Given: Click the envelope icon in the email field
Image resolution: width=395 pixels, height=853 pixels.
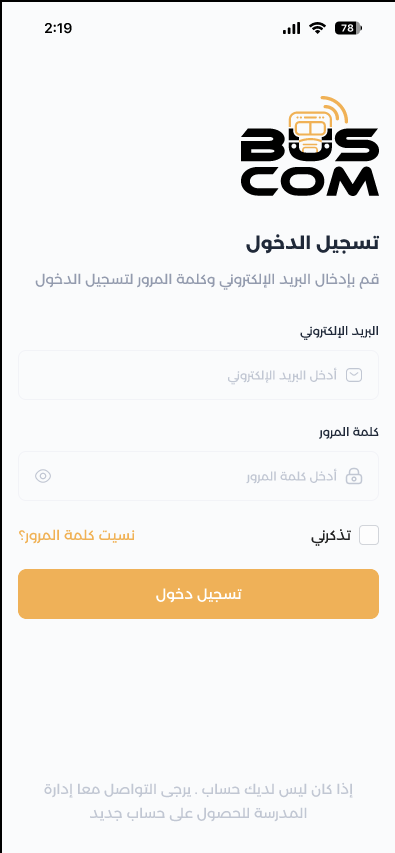Looking at the screenshot, I should click(354, 375).
